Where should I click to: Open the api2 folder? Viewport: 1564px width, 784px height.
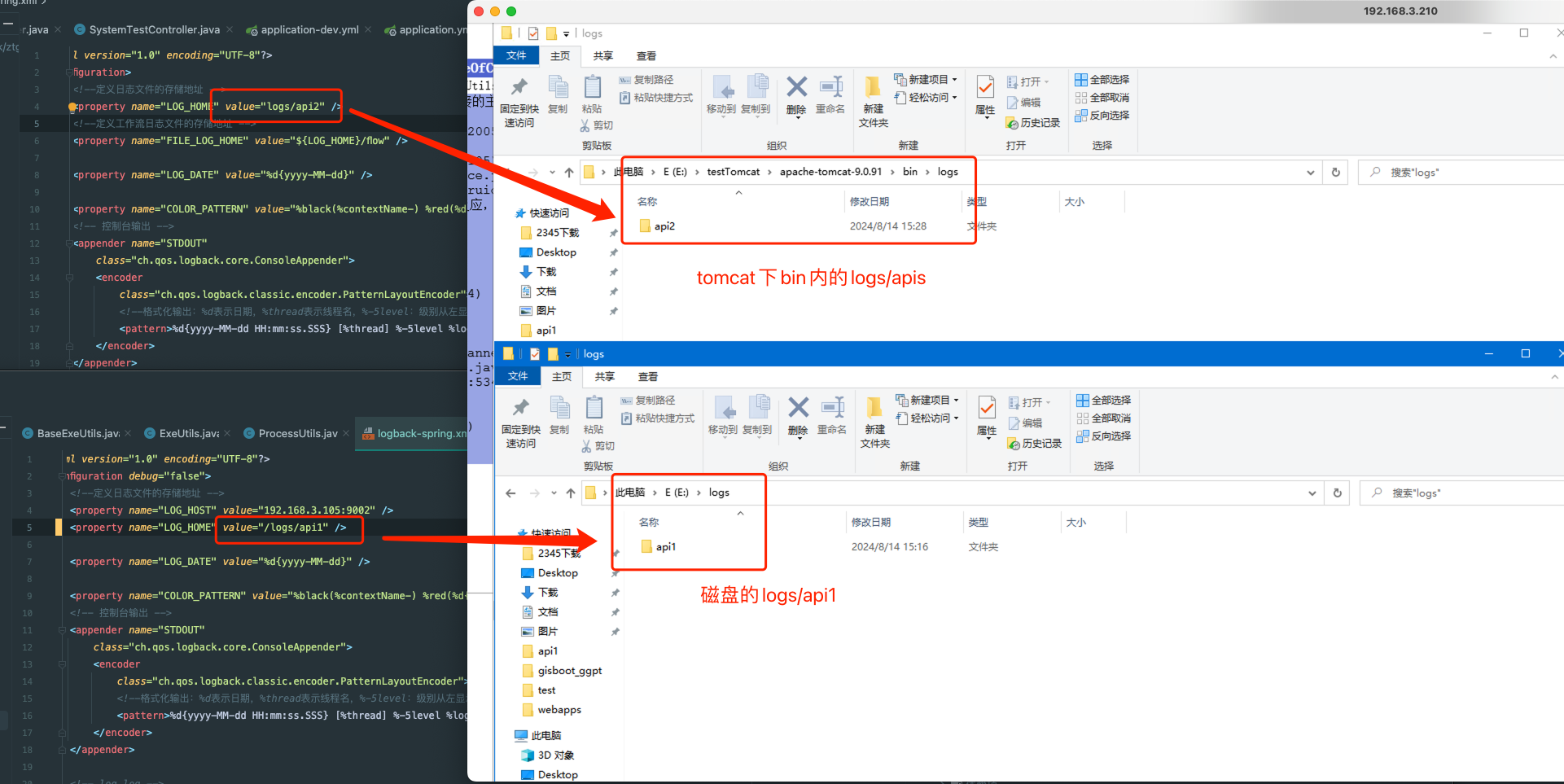(x=664, y=226)
